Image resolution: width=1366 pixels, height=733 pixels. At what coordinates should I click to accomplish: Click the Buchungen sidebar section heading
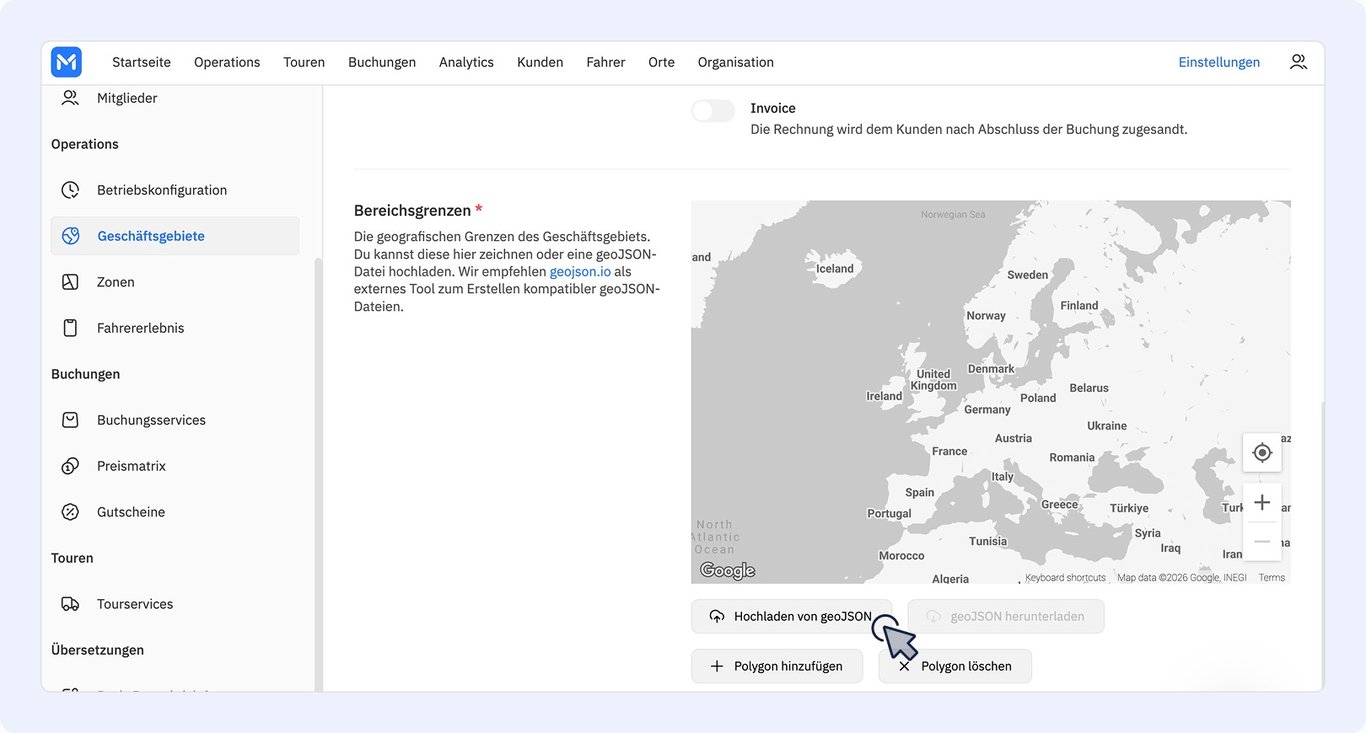[x=85, y=374]
